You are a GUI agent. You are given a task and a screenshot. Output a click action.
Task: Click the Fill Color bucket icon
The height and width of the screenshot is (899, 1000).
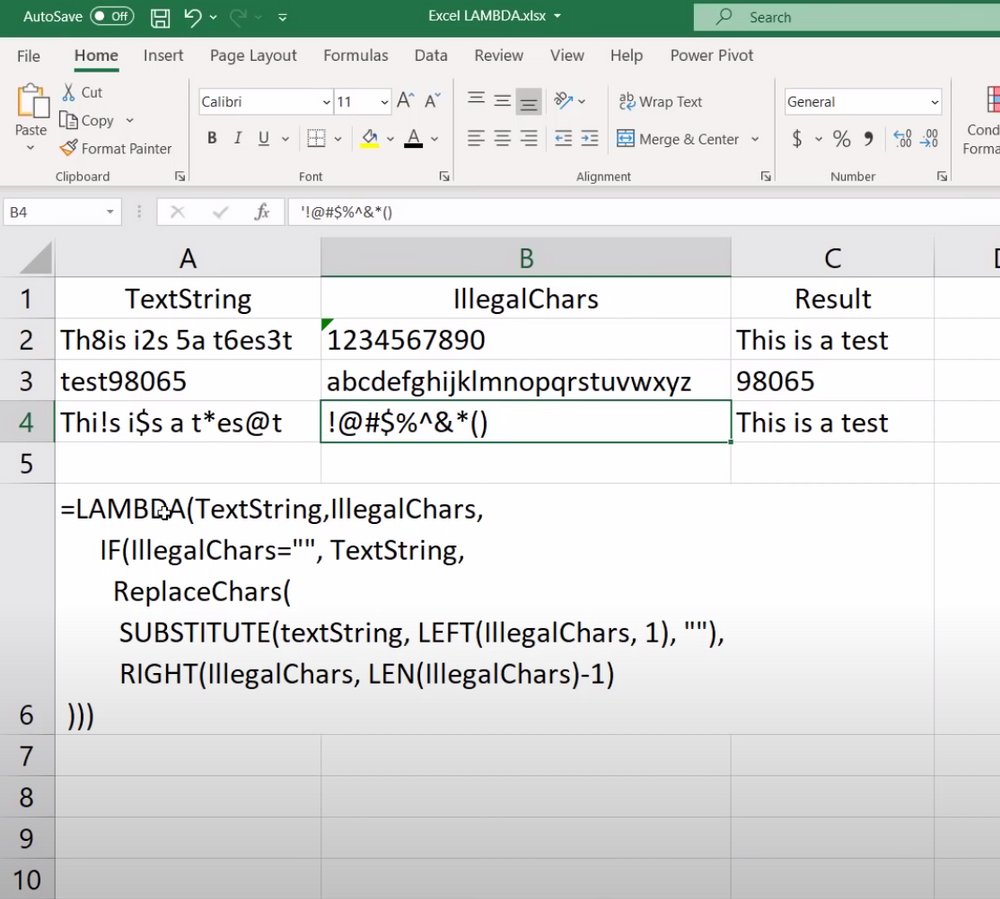[x=370, y=138]
